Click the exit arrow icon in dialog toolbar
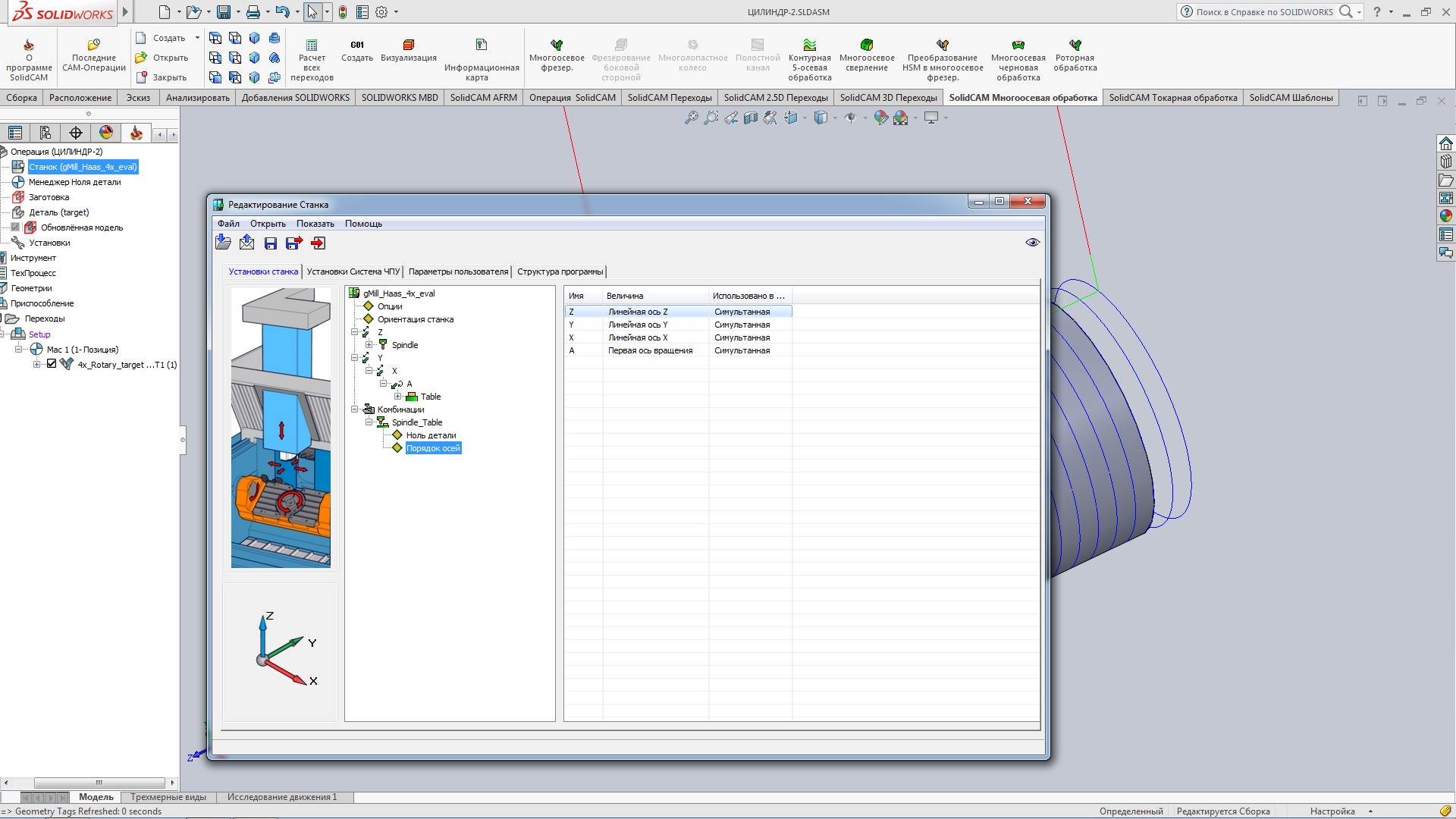Screen dimensions: 1456x819 (x=318, y=243)
